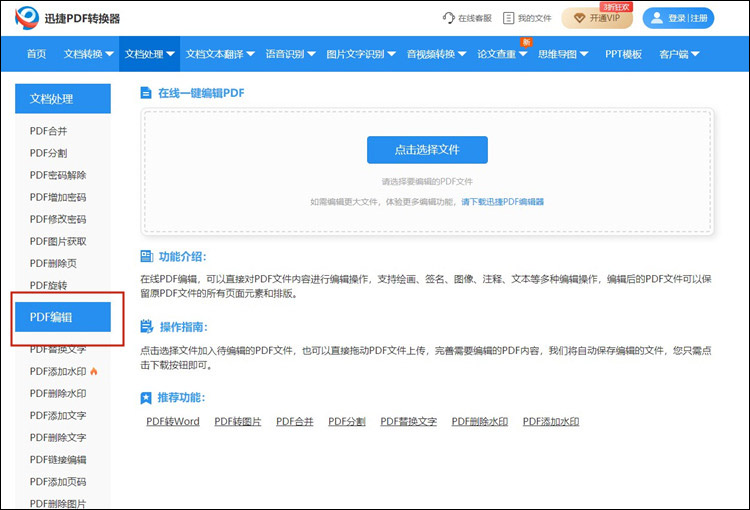Click the 文档处理 sidebar header
This screenshot has width=750, height=510.
tap(63, 99)
